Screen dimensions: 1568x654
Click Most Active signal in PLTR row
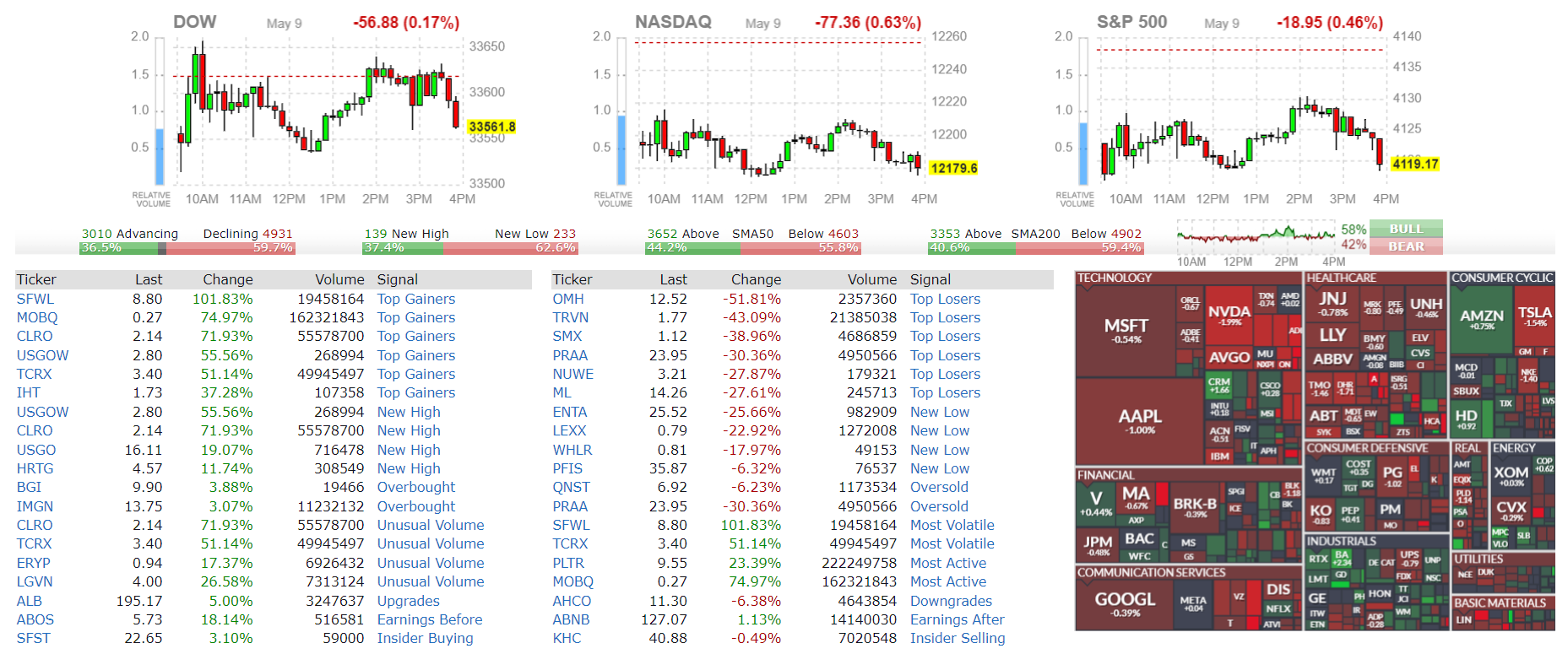948,563
